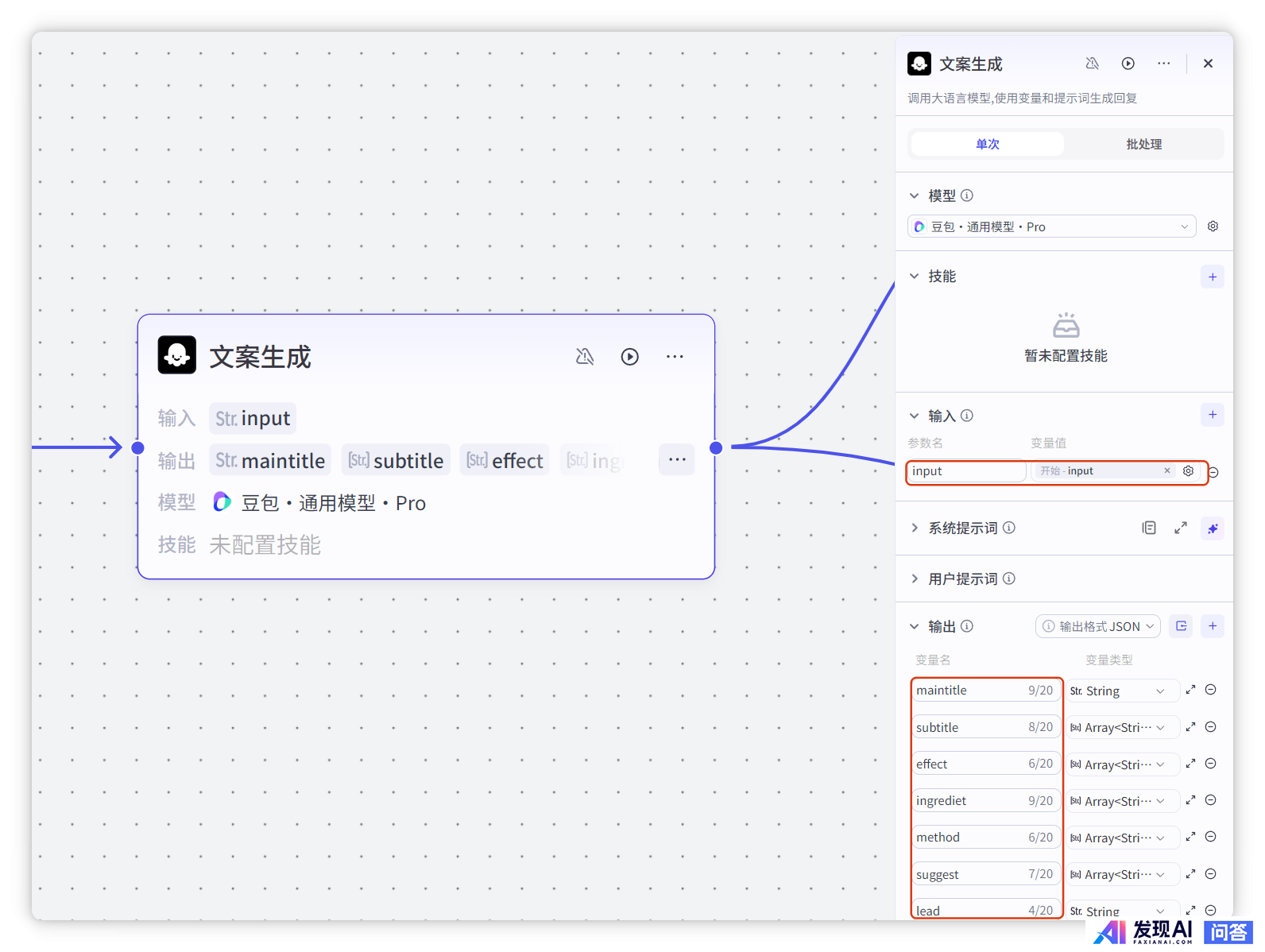Click the plus icon to add a 技能
The width and height of the screenshot is (1265, 952).
(x=1212, y=277)
